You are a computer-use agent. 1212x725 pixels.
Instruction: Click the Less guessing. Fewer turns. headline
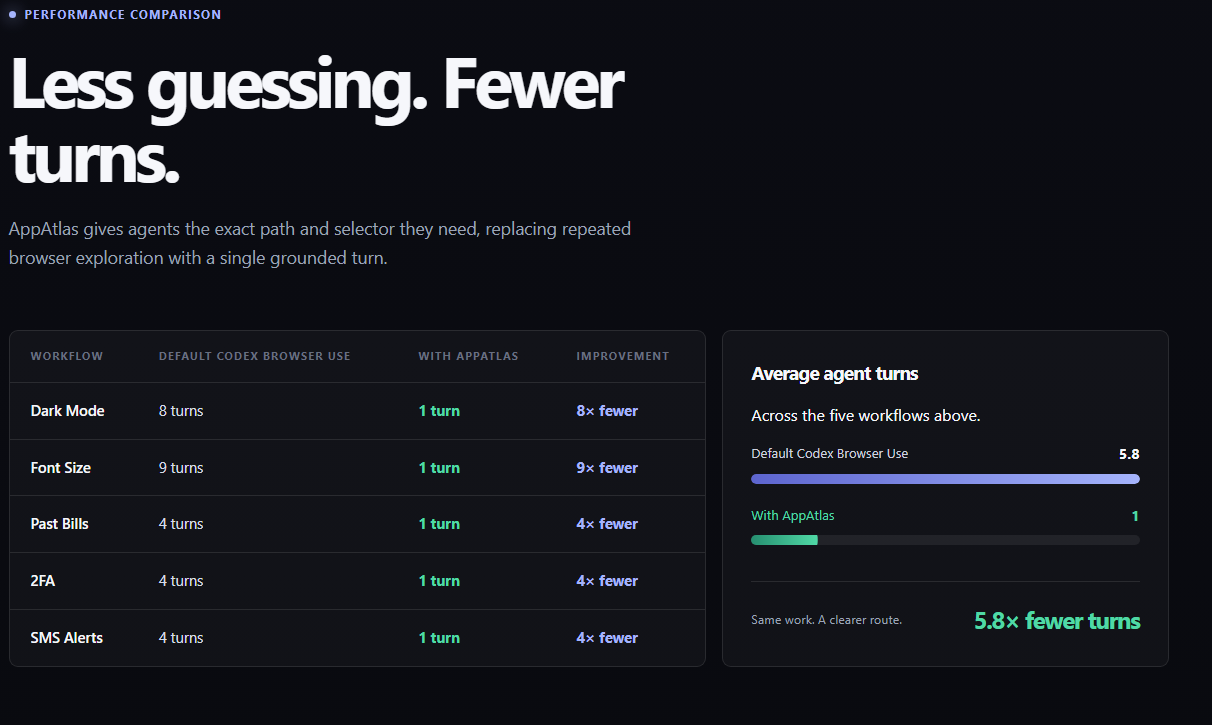[316, 122]
